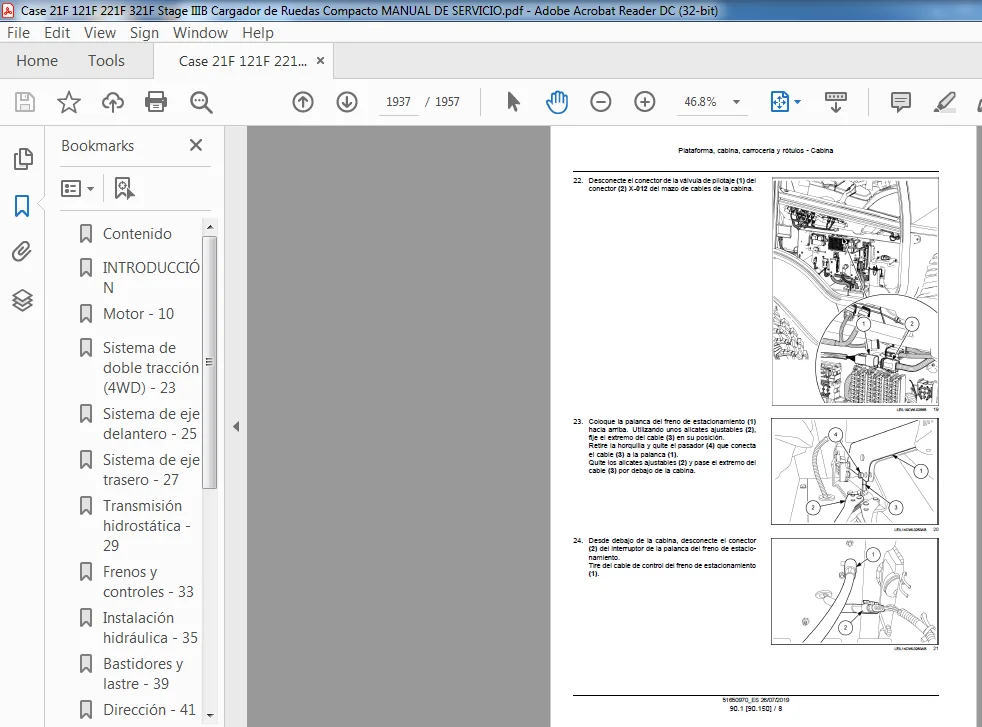Open Bastidores y lastre - 39 bookmark

pyautogui.click(x=143, y=673)
